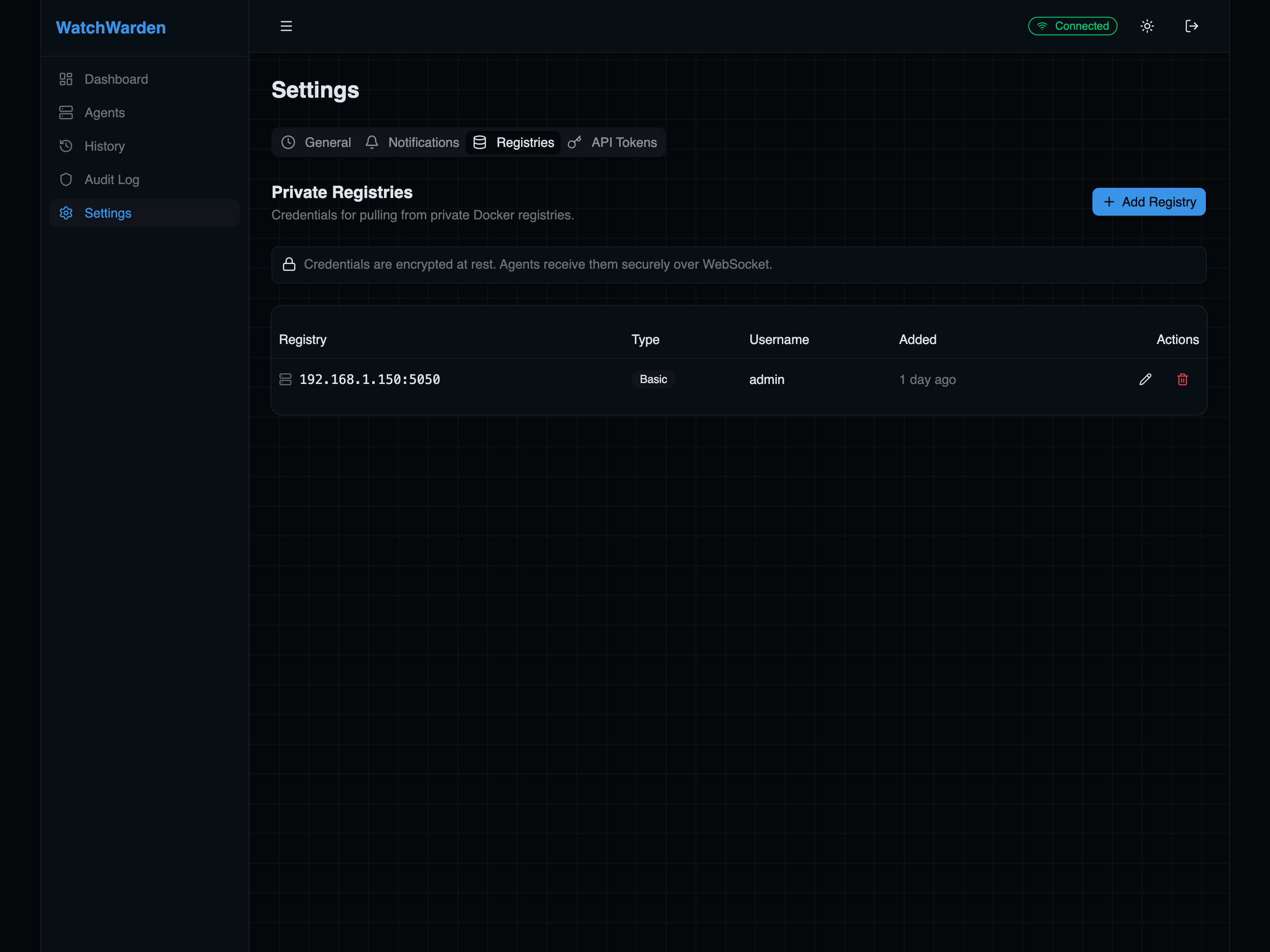1270x952 pixels.
Task: Select the Registries tab
Action: click(x=513, y=142)
